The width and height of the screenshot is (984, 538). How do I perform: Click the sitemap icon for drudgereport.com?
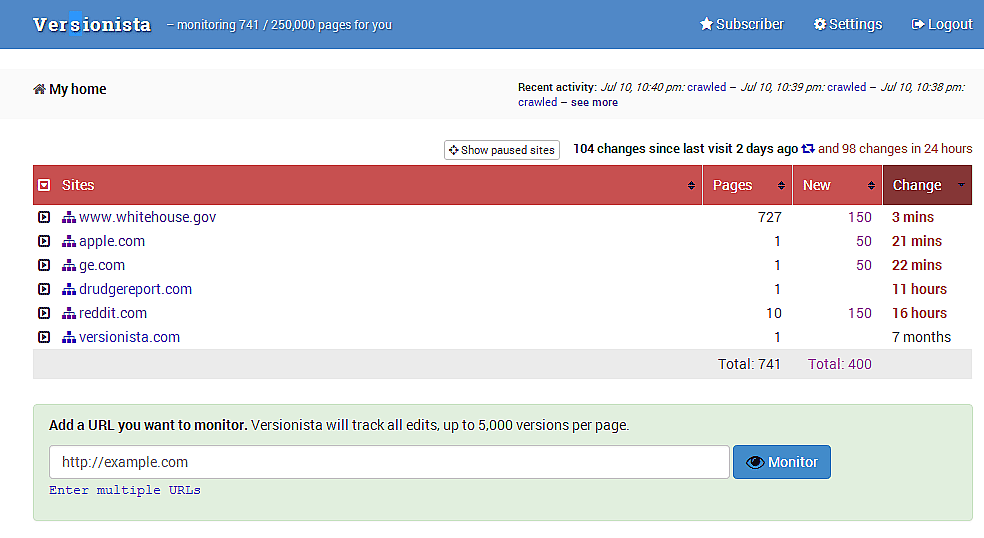[x=69, y=289]
